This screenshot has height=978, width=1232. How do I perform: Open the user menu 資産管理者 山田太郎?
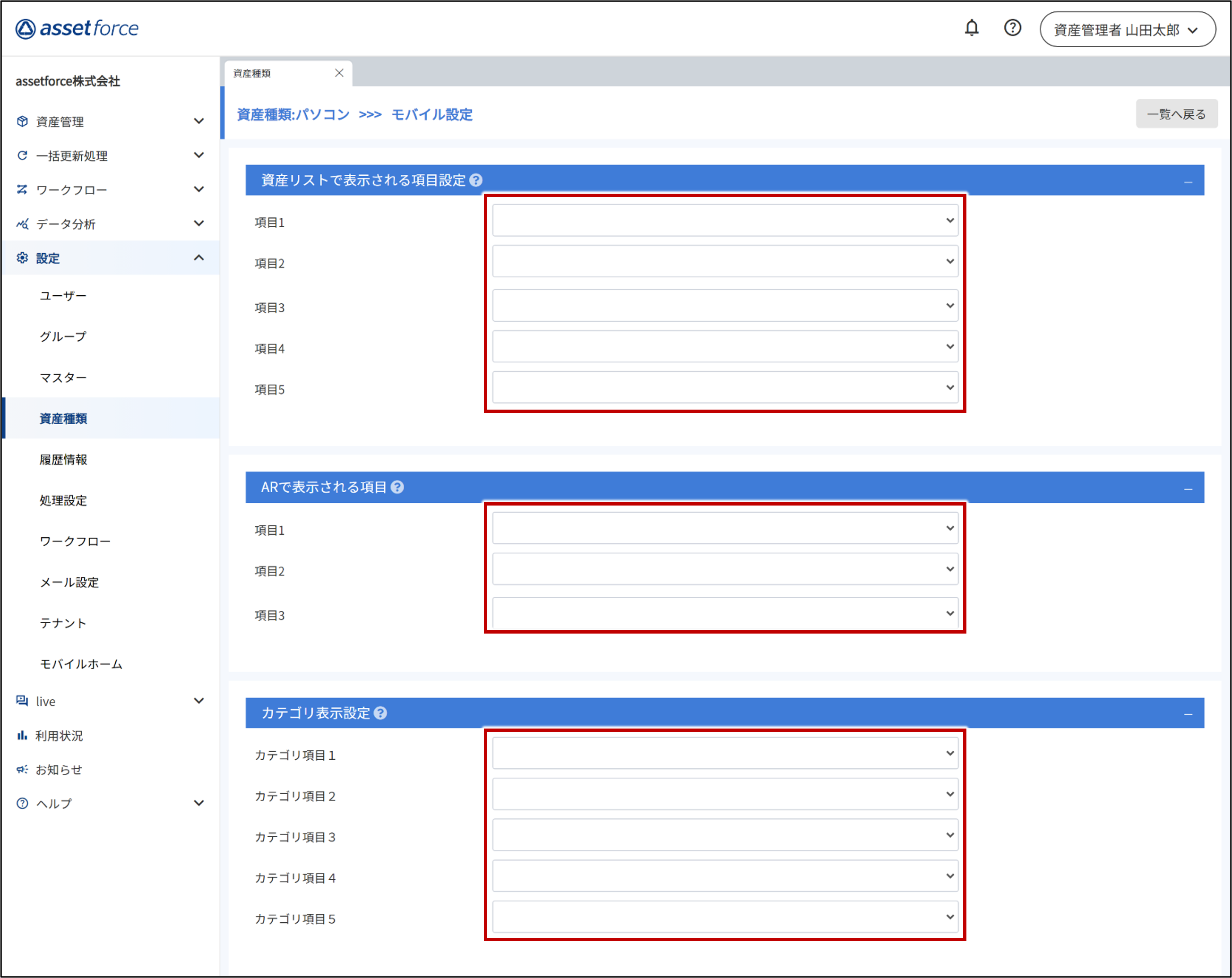tap(1128, 30)
